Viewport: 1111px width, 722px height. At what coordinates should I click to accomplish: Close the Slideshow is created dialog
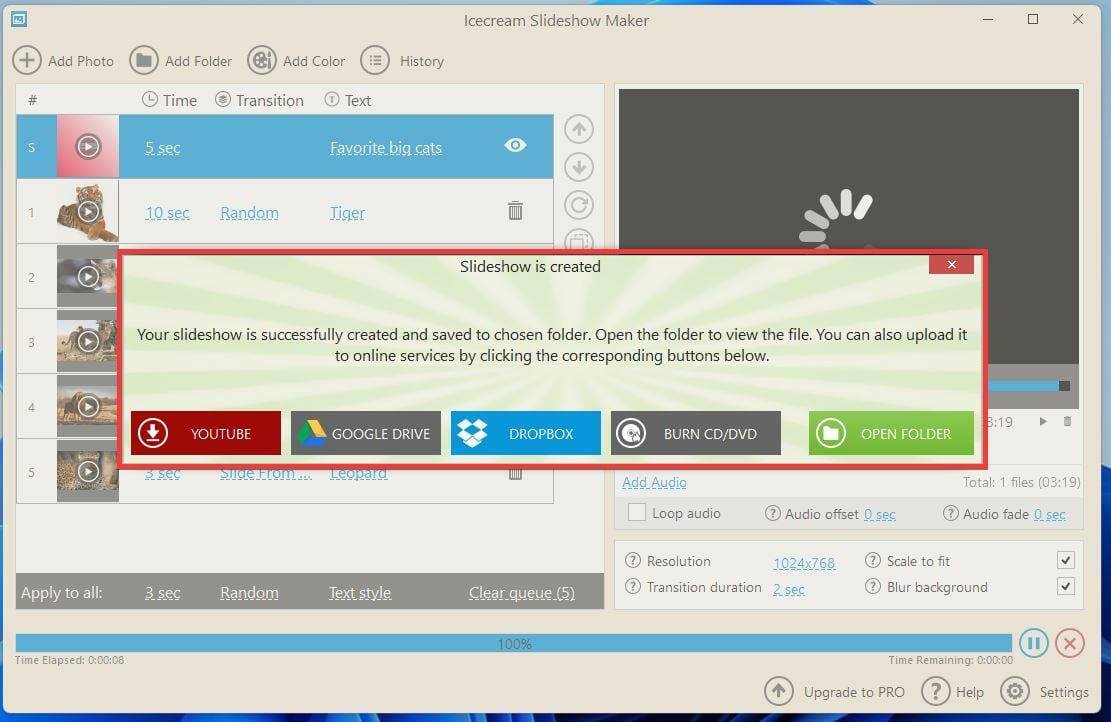952,264
